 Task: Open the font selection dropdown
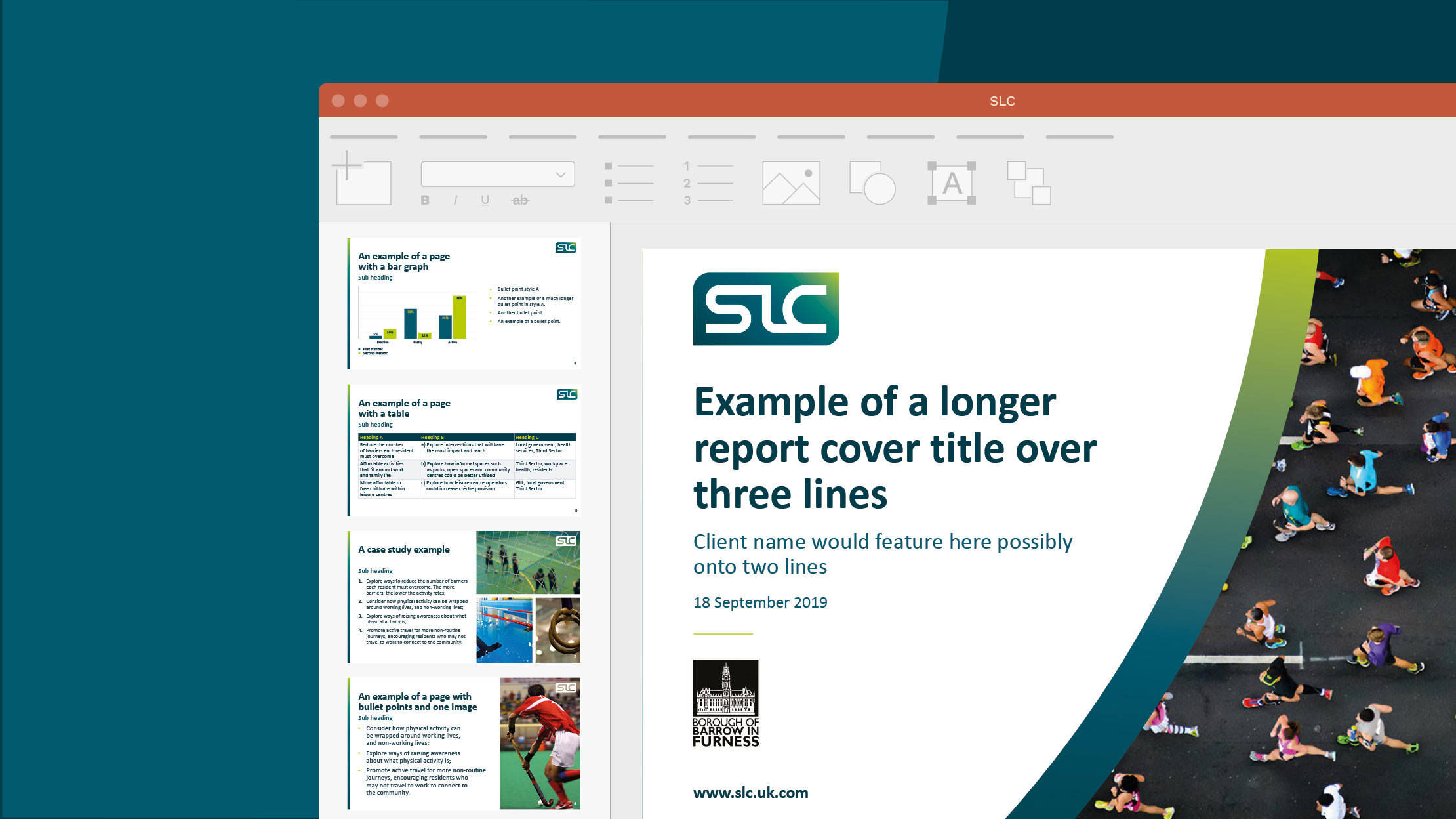[x=498, y=175]
